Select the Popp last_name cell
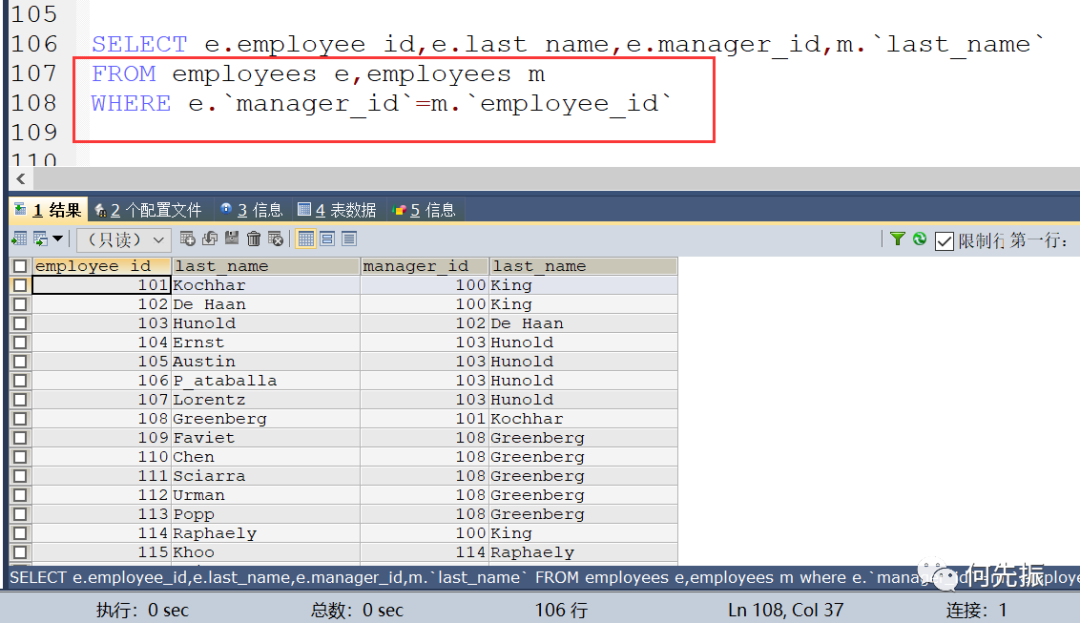Image resolution: width=1080 pixels, height=623 pixels. pyautogui.click(x=265, y=514)
